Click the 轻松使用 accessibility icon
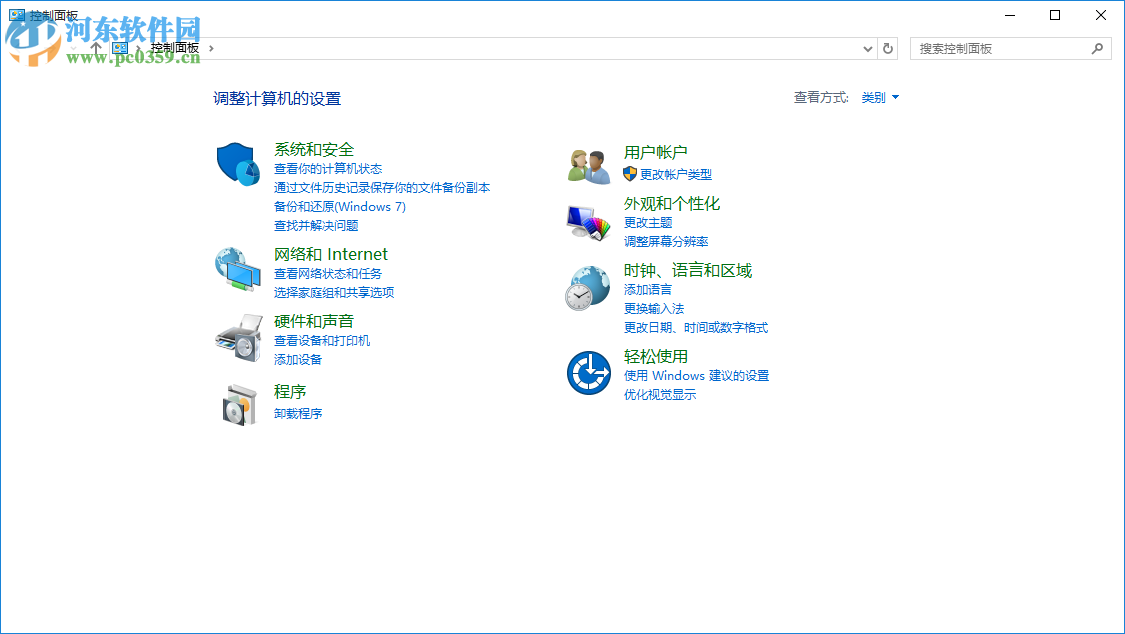Screen dimensions: 1125x634 click(x=589, y=372)
